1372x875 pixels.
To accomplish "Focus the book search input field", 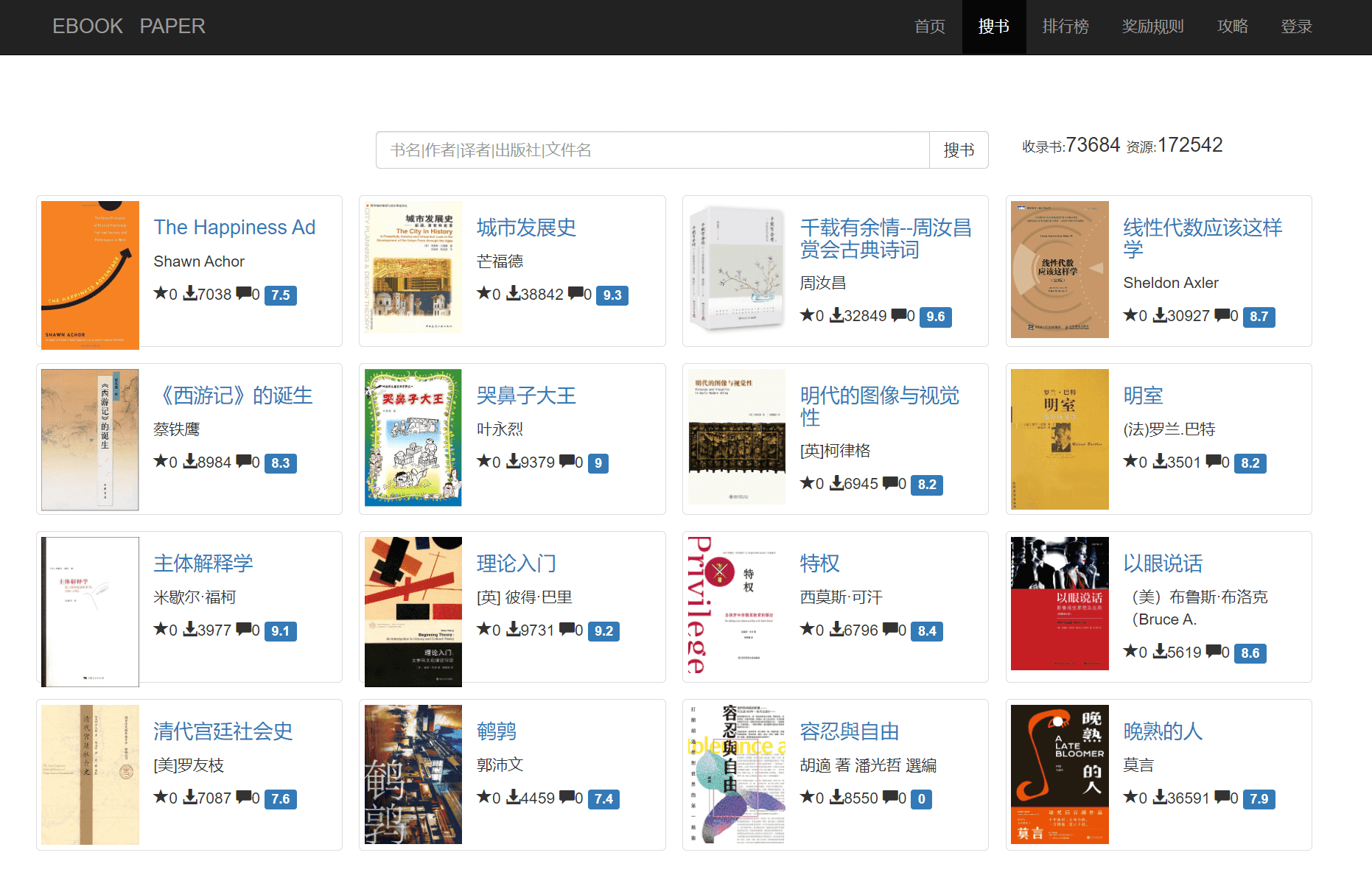I will pos(652,150).
